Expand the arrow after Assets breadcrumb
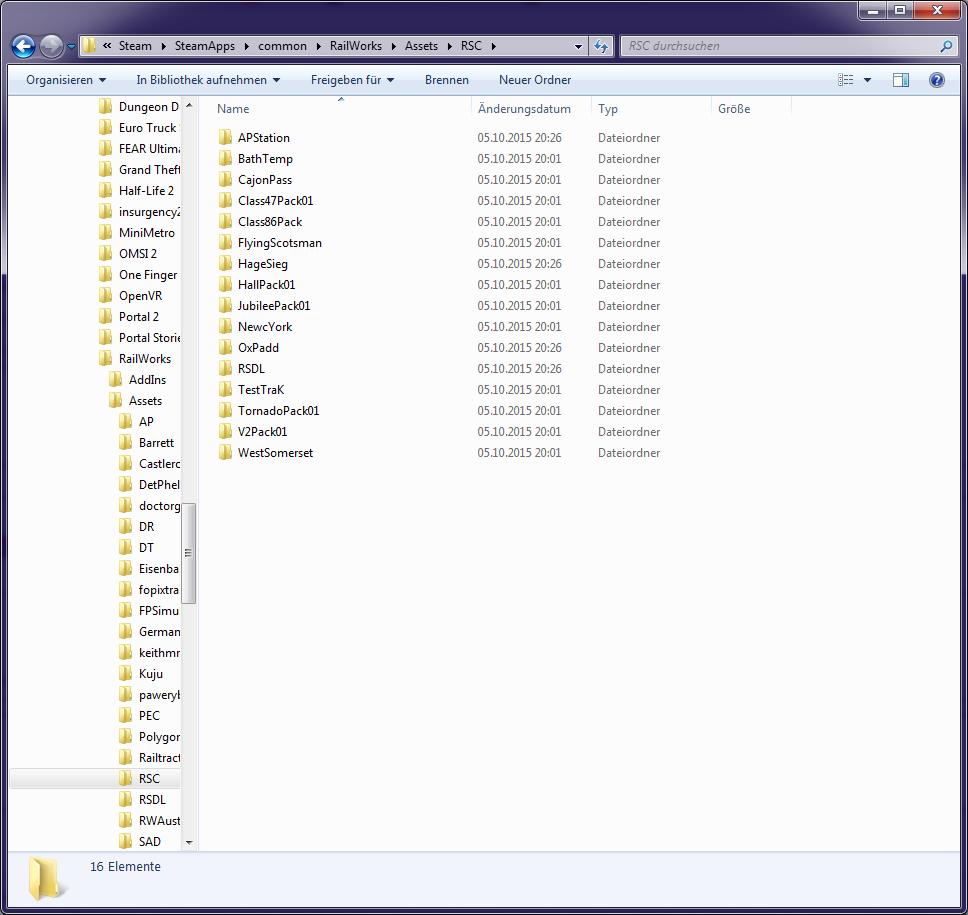Image resolution: width=968 pixels, height=915 pixels. [449, 46]
